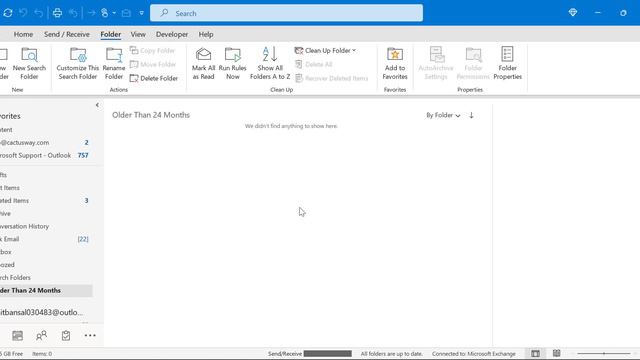
Task: Click the Premium diamond icon in title bar
Action: [573, 13]
